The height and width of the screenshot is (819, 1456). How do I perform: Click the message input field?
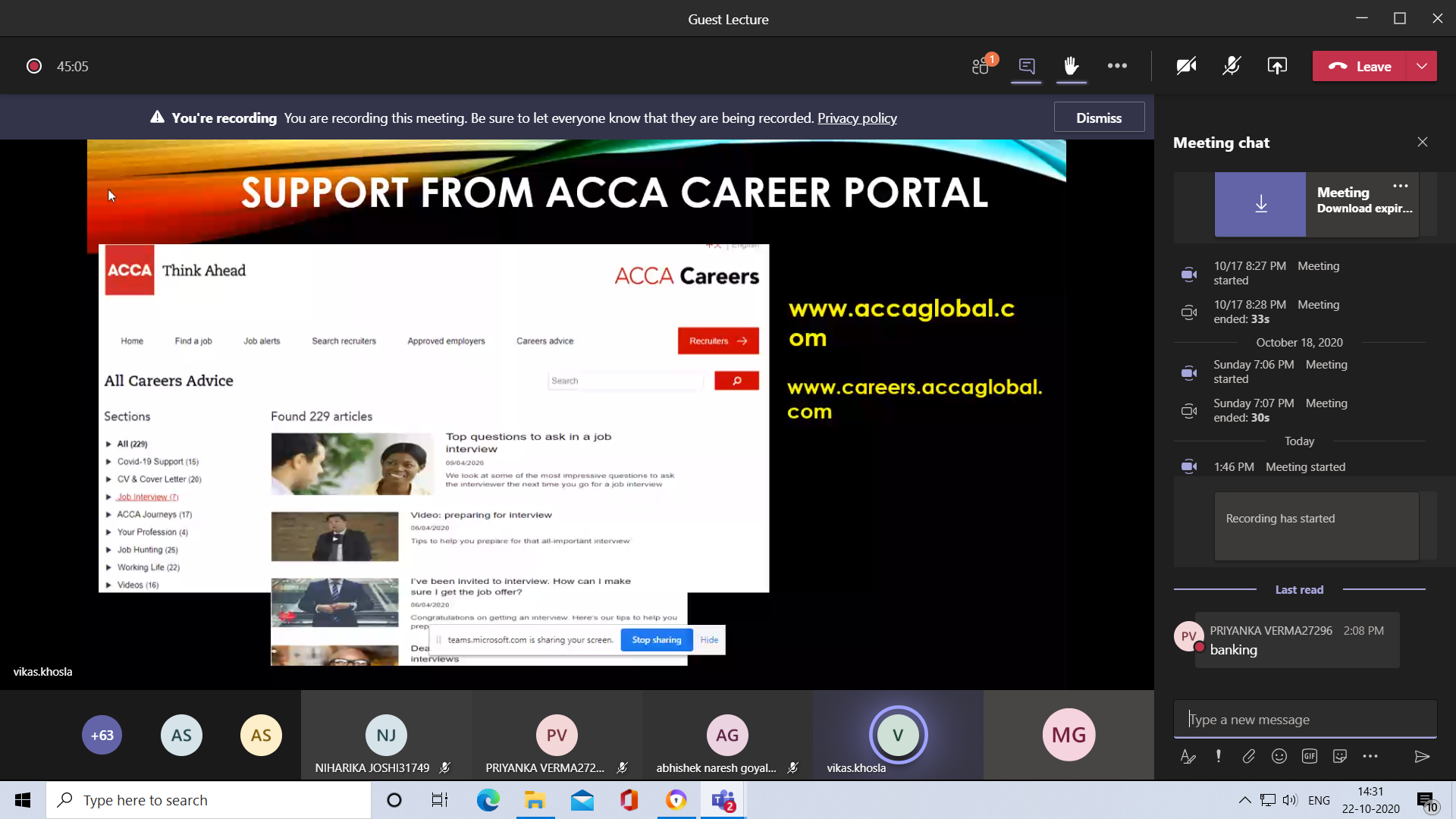[1304, 720]
